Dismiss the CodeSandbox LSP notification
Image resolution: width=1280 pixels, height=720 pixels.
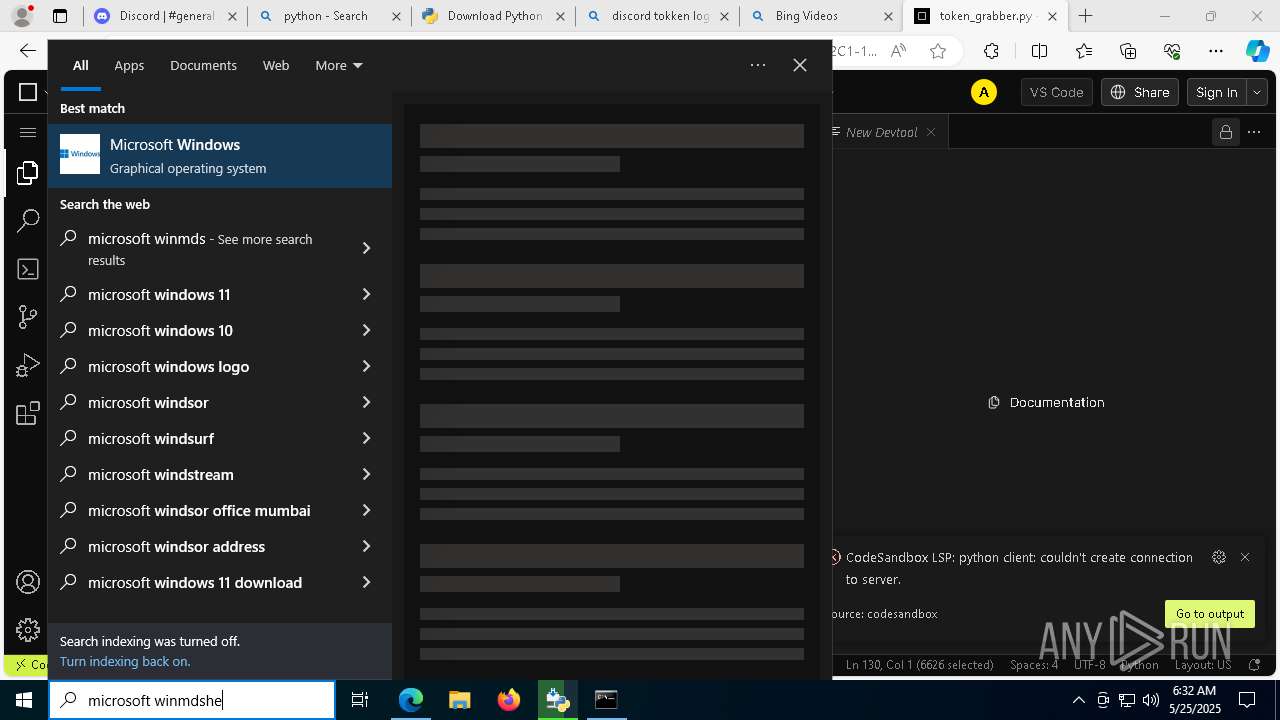pos(1245,557)
